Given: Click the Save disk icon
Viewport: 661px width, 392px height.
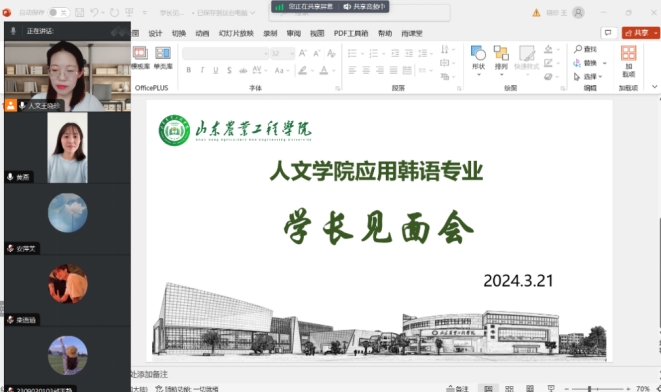Looking at the screenshot, I should point(79,13).
